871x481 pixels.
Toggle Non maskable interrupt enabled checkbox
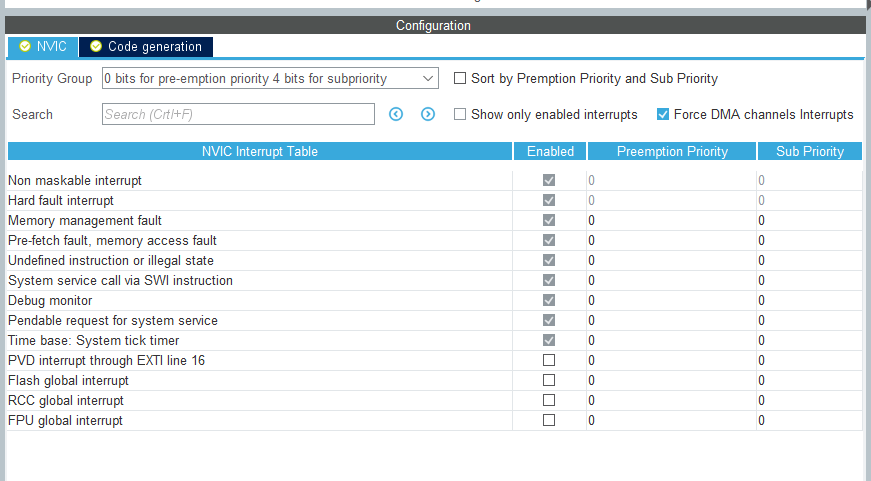[549, 180]
